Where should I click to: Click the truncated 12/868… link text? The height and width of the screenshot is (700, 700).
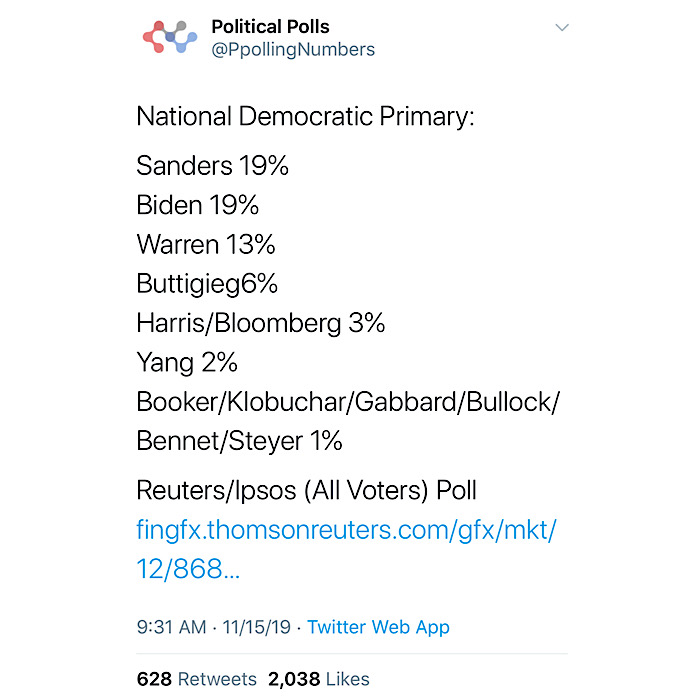188,569
